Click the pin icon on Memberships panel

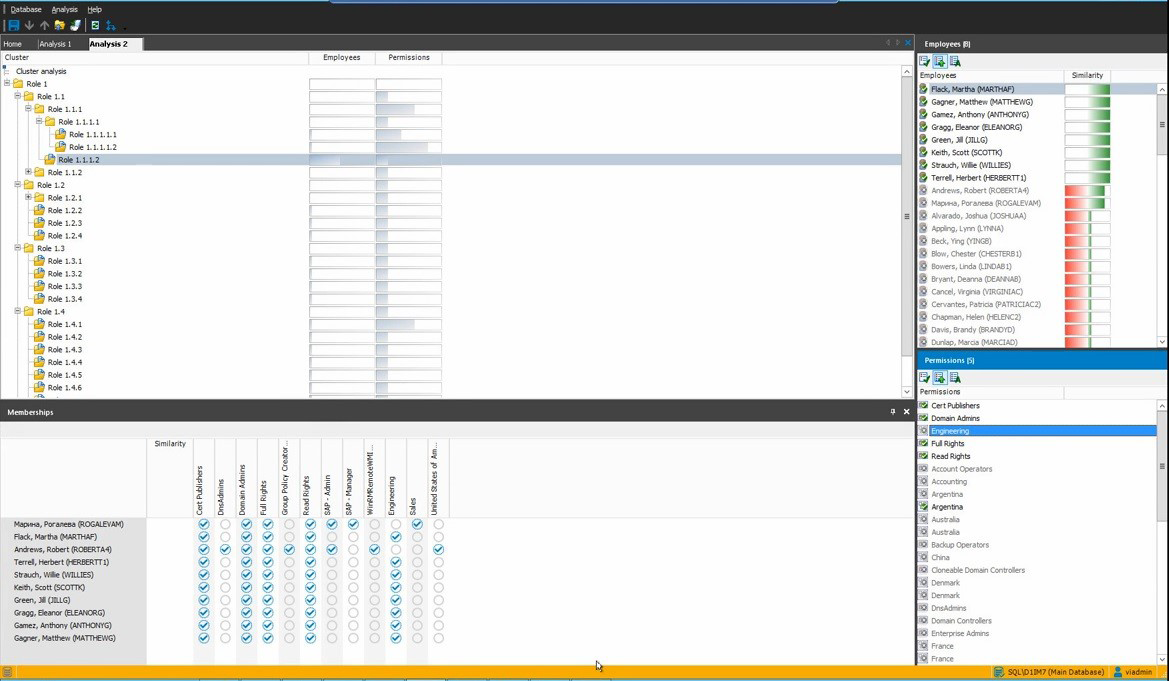pos(892,412)
